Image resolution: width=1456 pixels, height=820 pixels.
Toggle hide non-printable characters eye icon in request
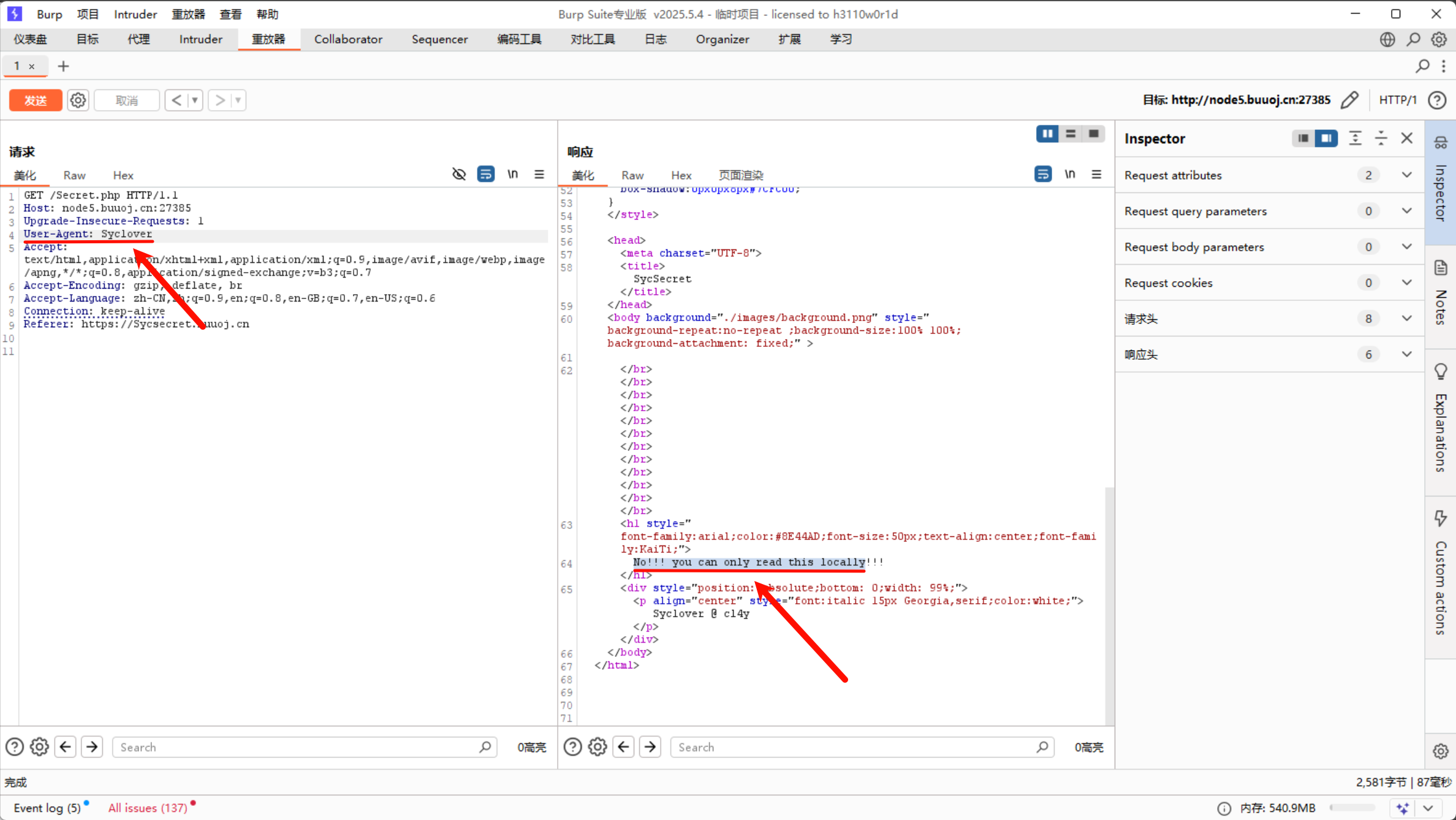(x=458, y=175)
